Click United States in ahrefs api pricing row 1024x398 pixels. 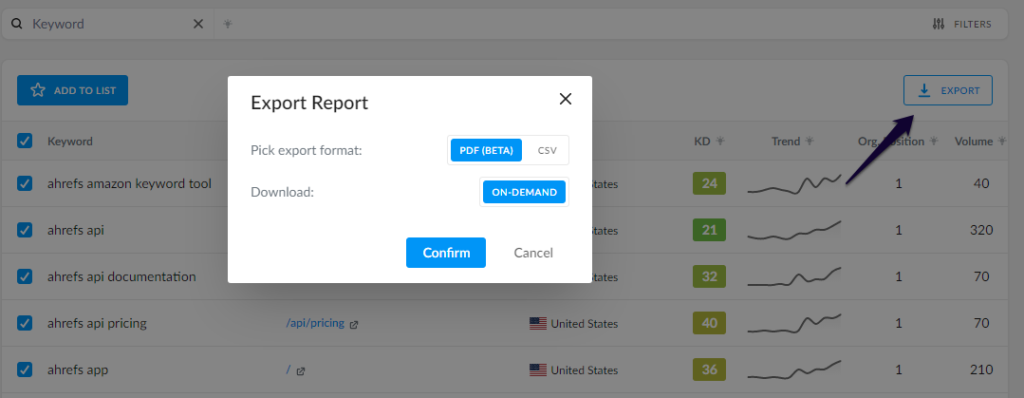click(x=584, y=323)
